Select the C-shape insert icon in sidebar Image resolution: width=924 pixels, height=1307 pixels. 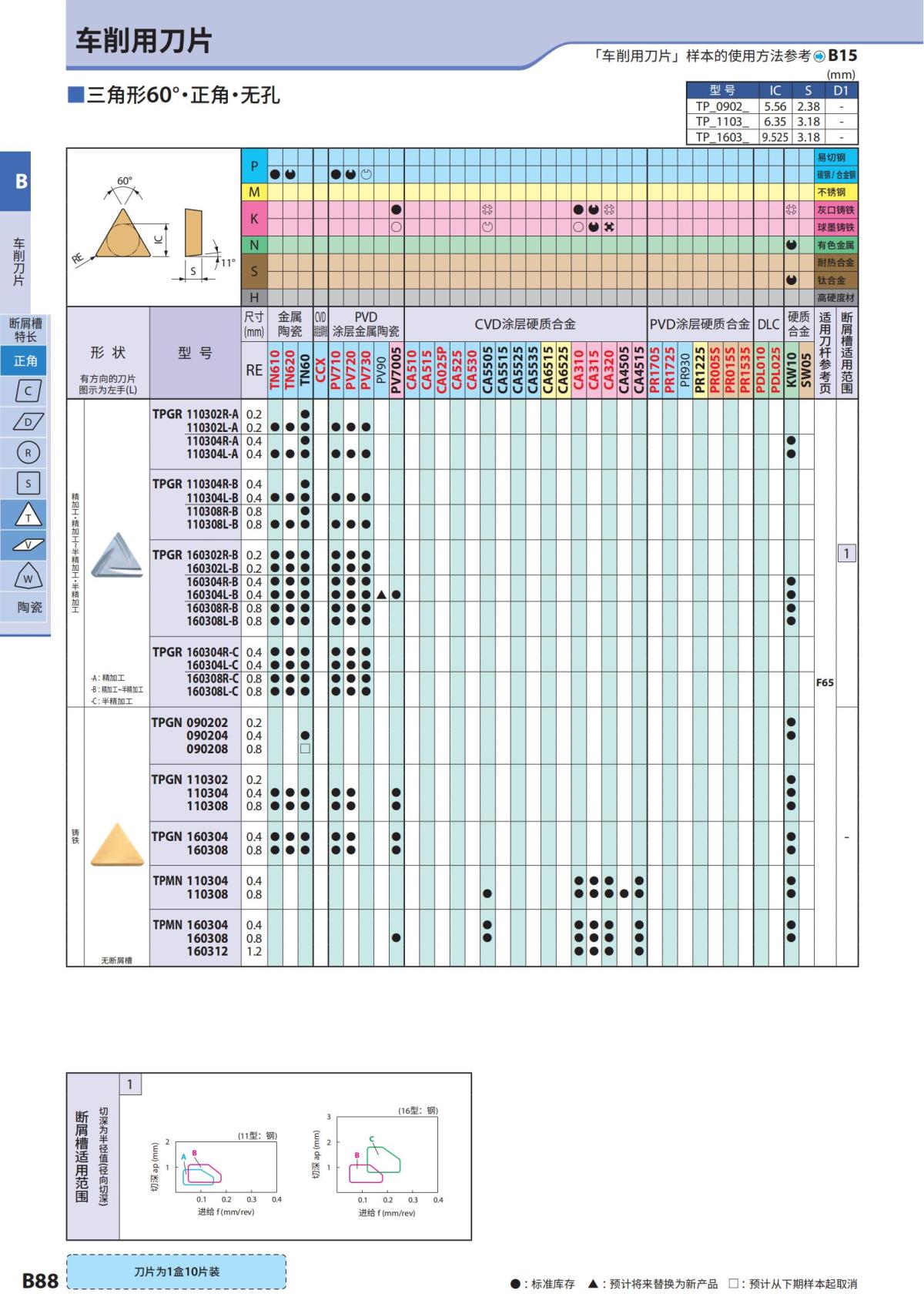(x=28, y=390)
